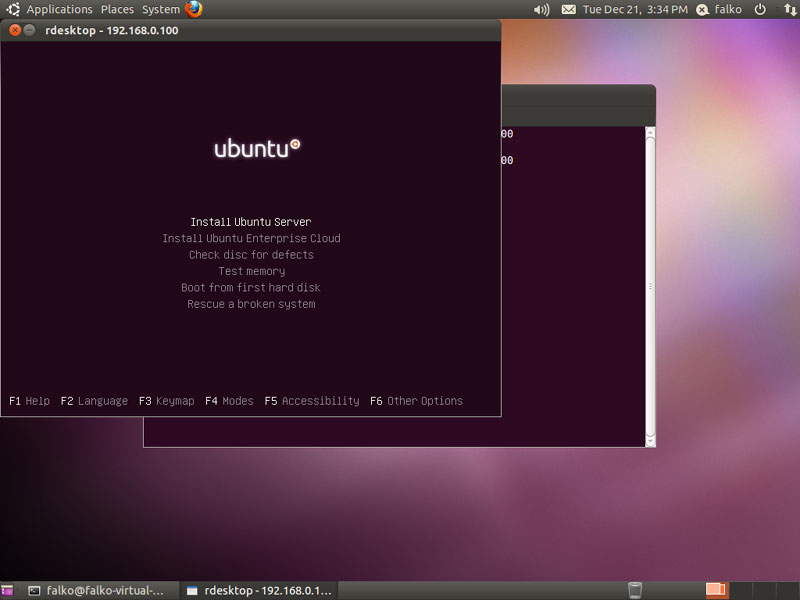Viewport: 800px width, 600px height.
Task: Select Install Ubuntu Enterprise Cloud
Action: (251, 238)
